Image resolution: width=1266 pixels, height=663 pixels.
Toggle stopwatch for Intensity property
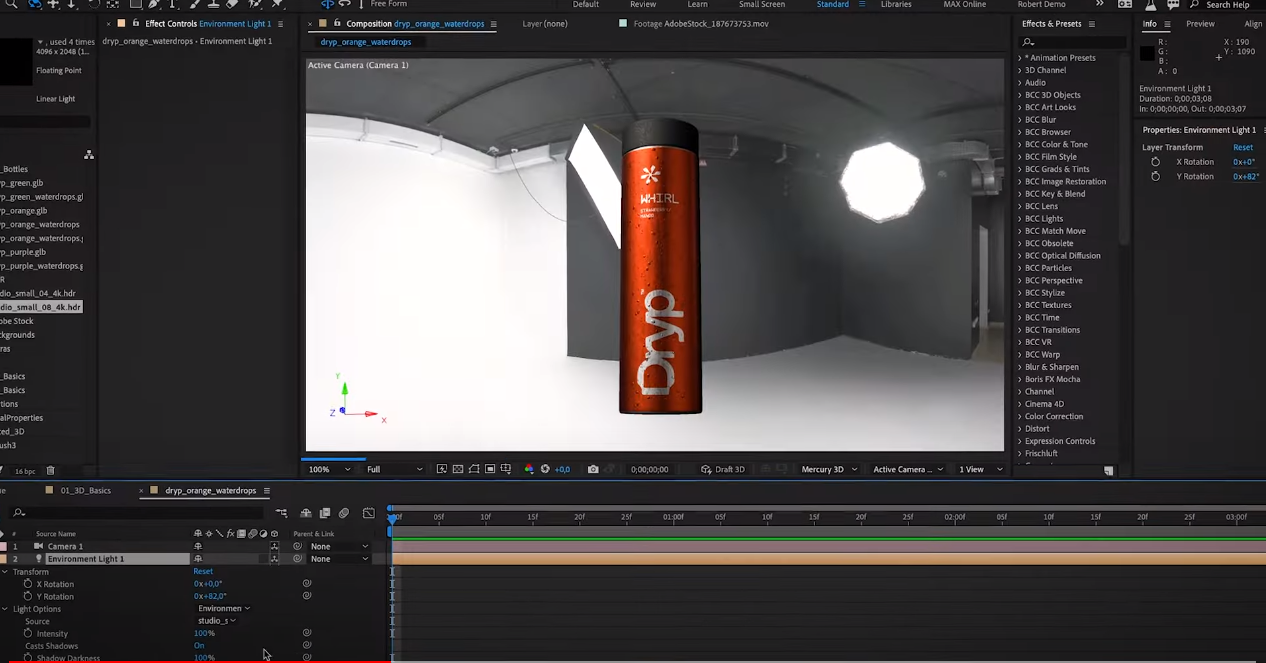coord(28,633)
